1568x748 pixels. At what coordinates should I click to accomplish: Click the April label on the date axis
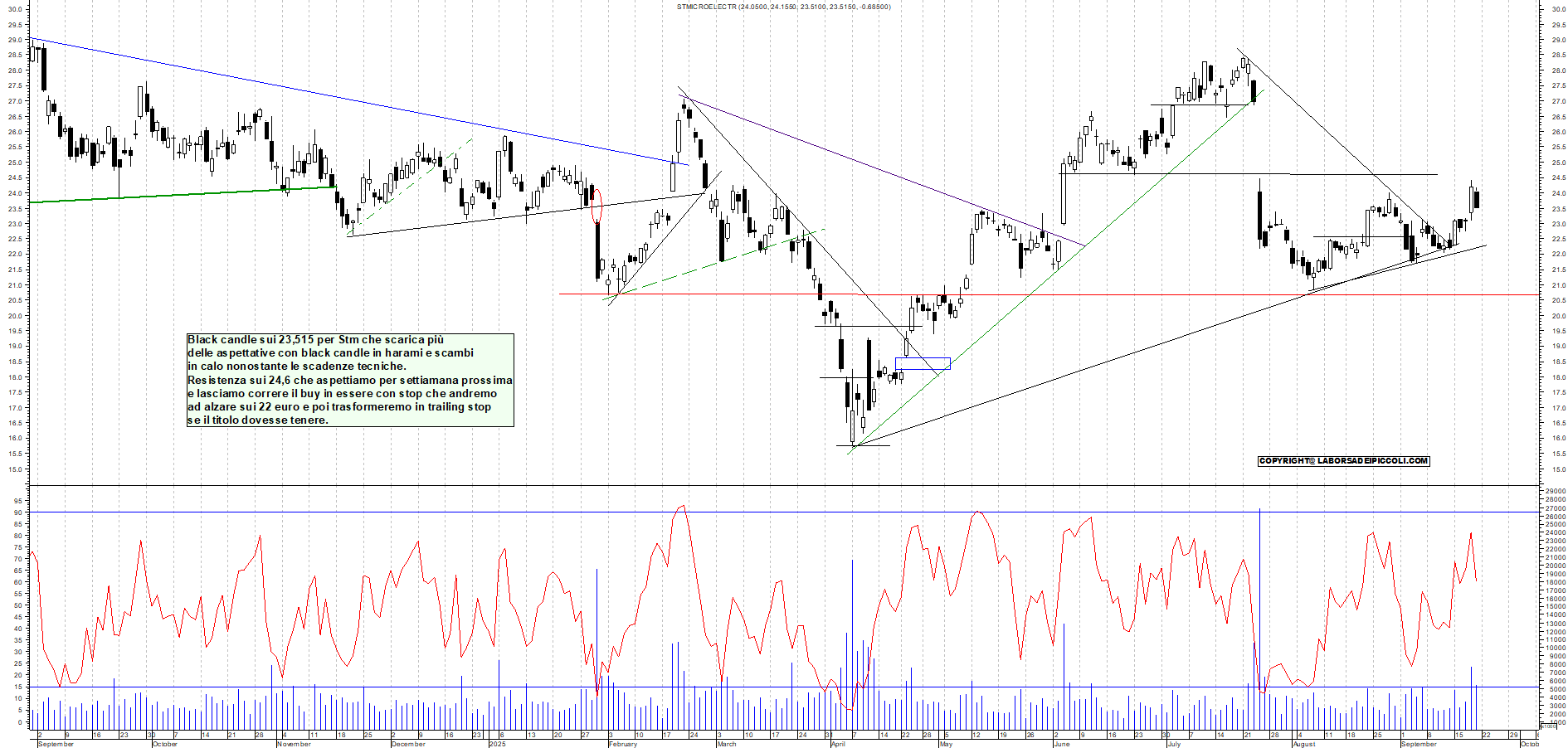tap(839, 744)
